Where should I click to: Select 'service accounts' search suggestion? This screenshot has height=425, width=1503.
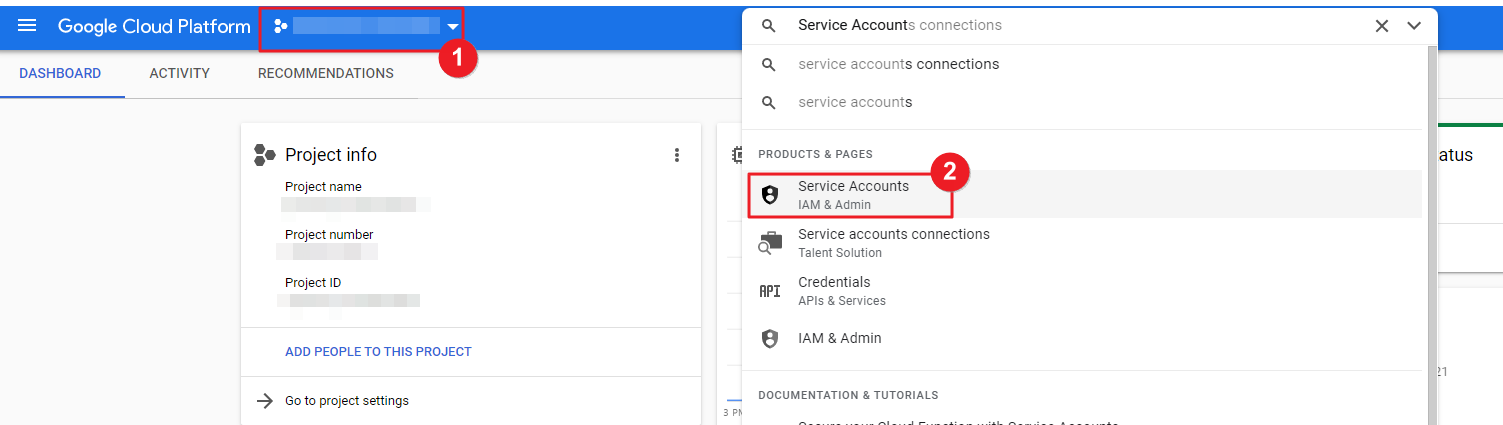[855, 102]
